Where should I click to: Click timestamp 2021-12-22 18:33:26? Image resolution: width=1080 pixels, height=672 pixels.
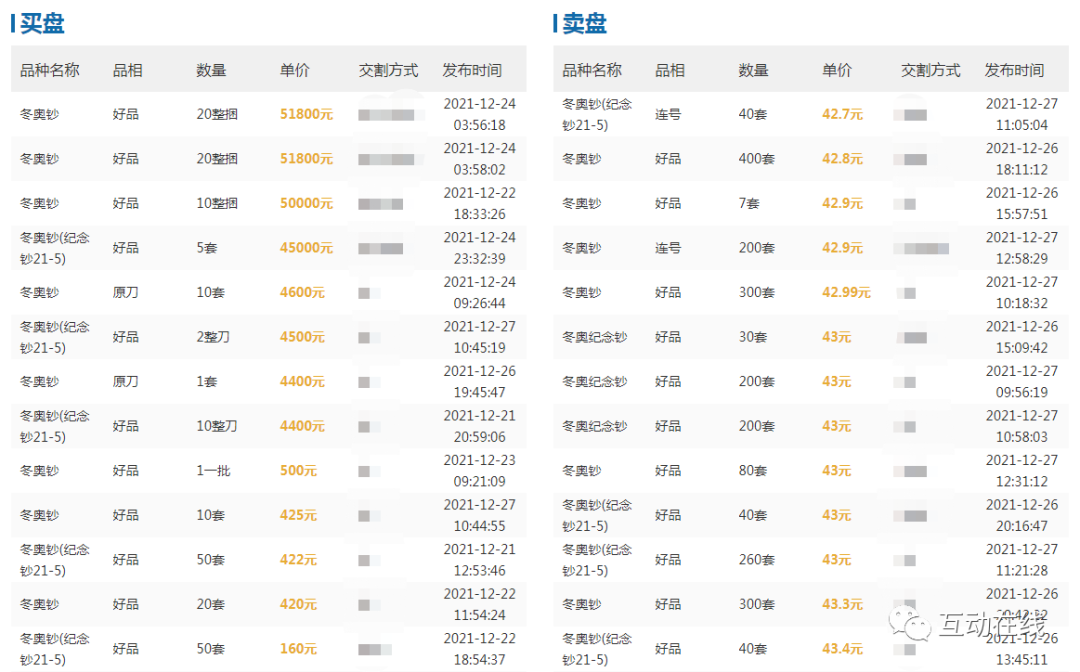(x=479, y=204)
